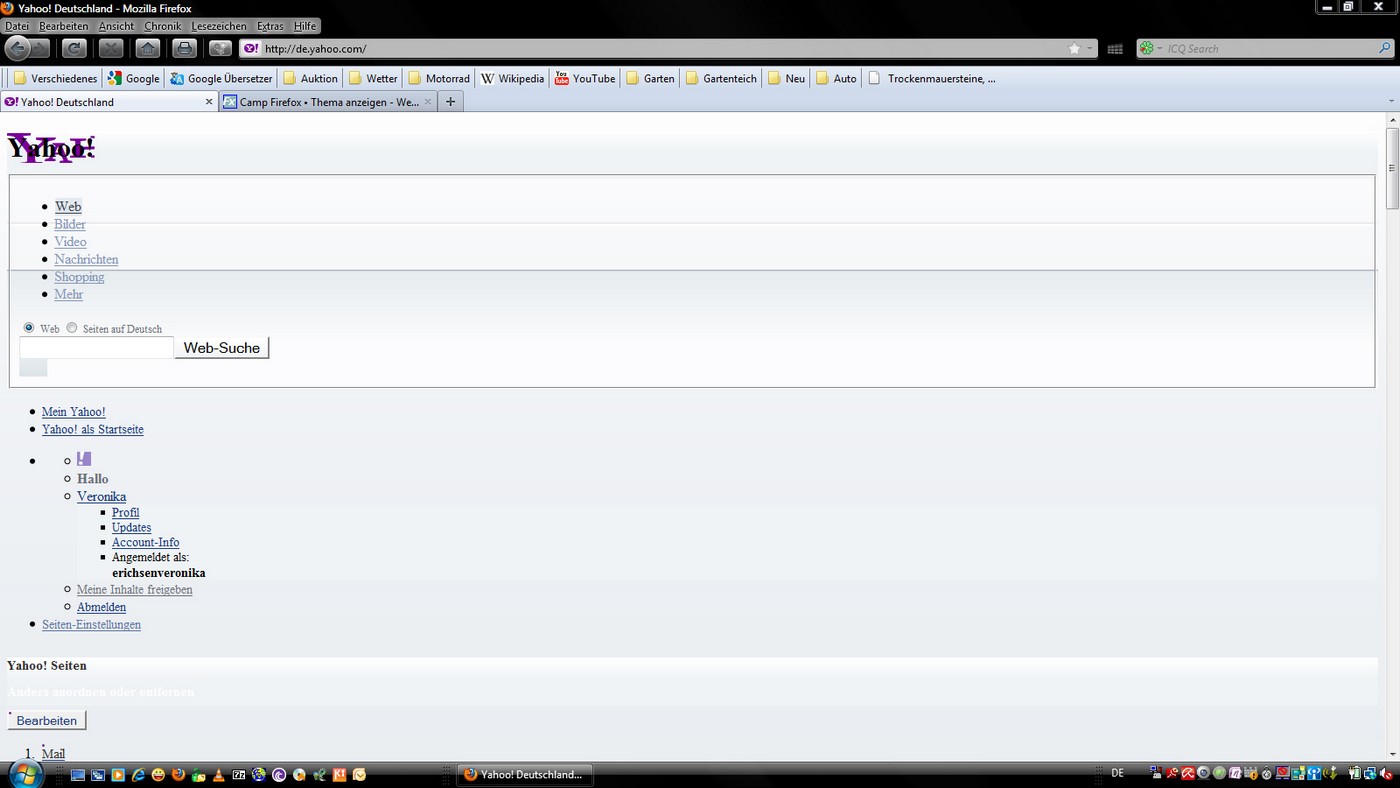This screenshot has height=788, width=1400.
Task: Close the Camp Firefox tab
Action: coord(428,102)
